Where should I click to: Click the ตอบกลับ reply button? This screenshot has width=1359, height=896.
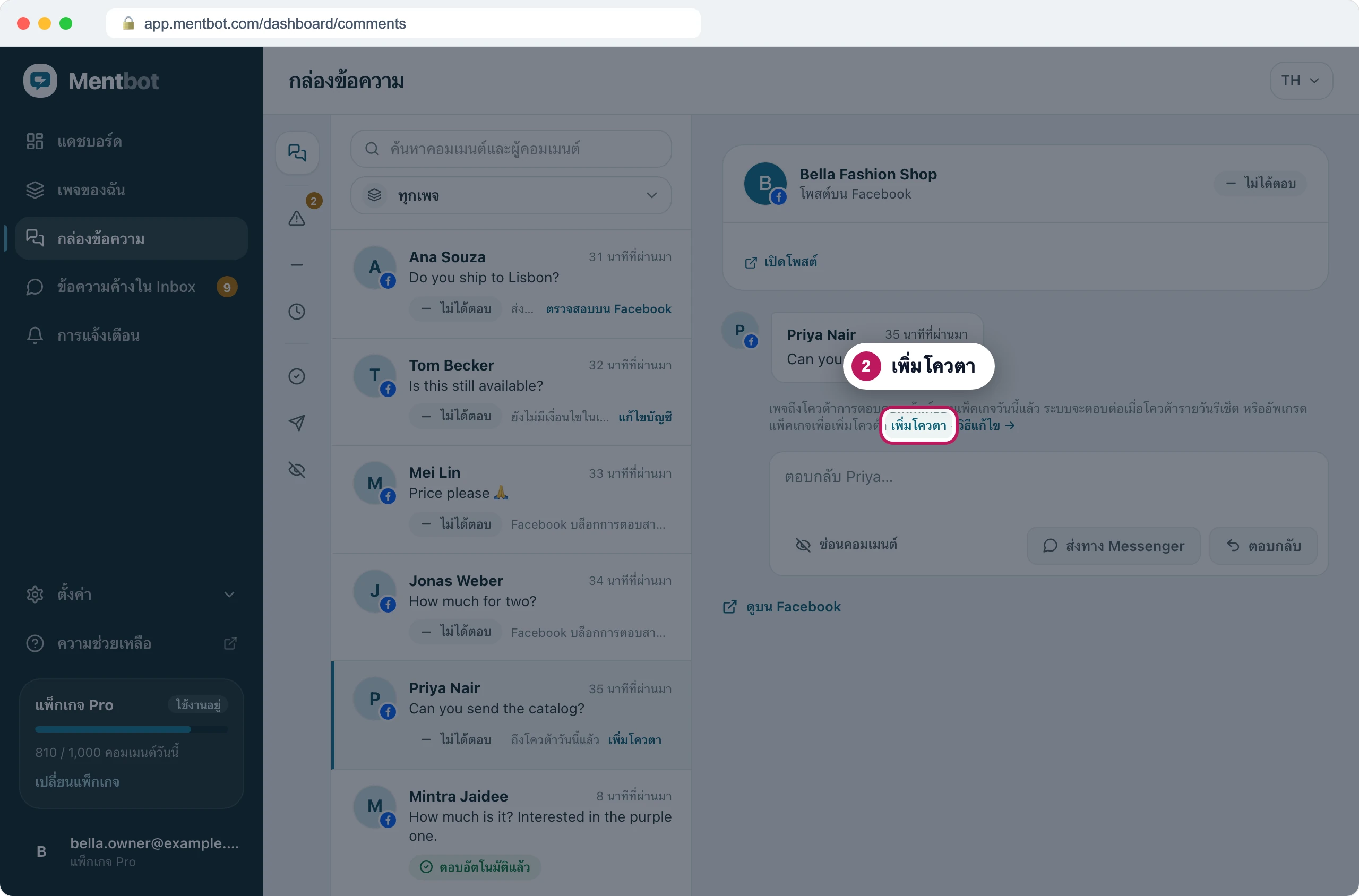[x=1263, y=546]
